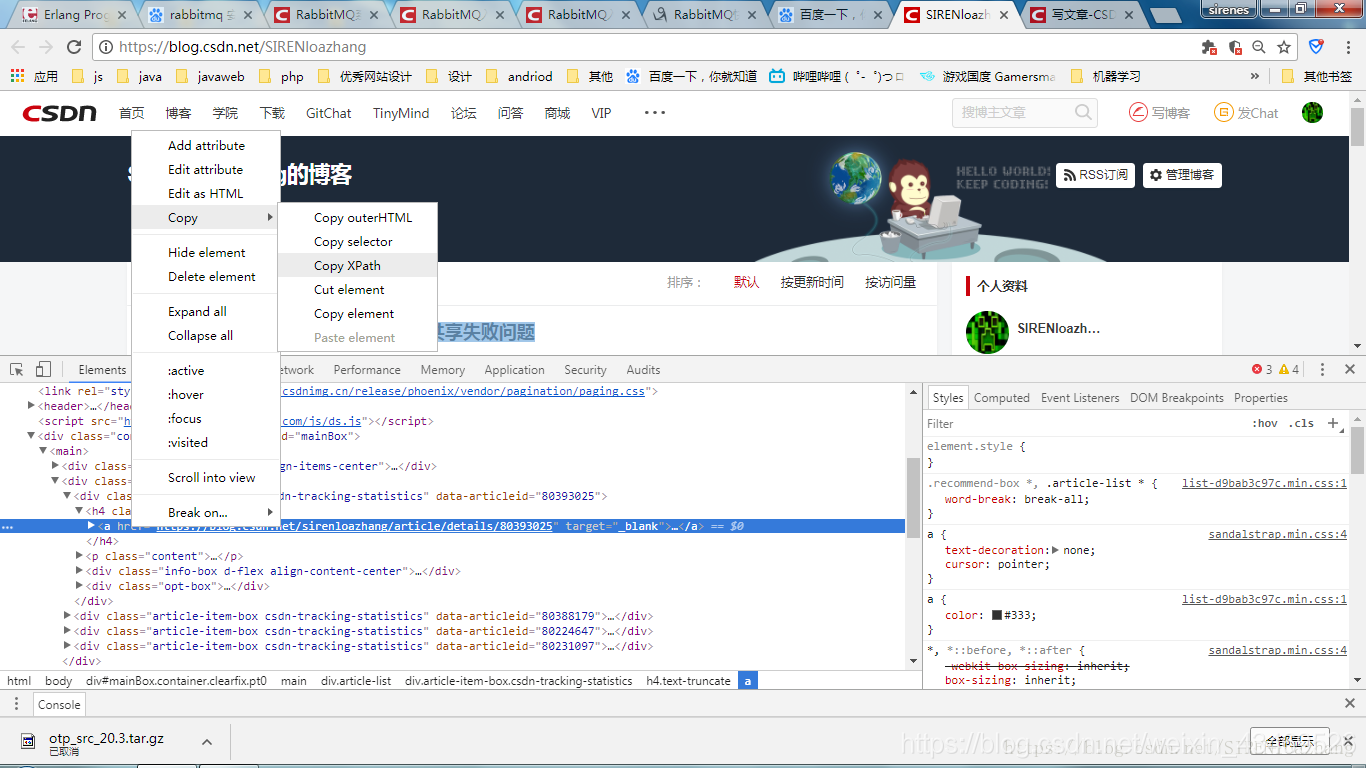Click the #333 color swatch
This screenshot has width=1366, height=768.
tap(997, 615)
